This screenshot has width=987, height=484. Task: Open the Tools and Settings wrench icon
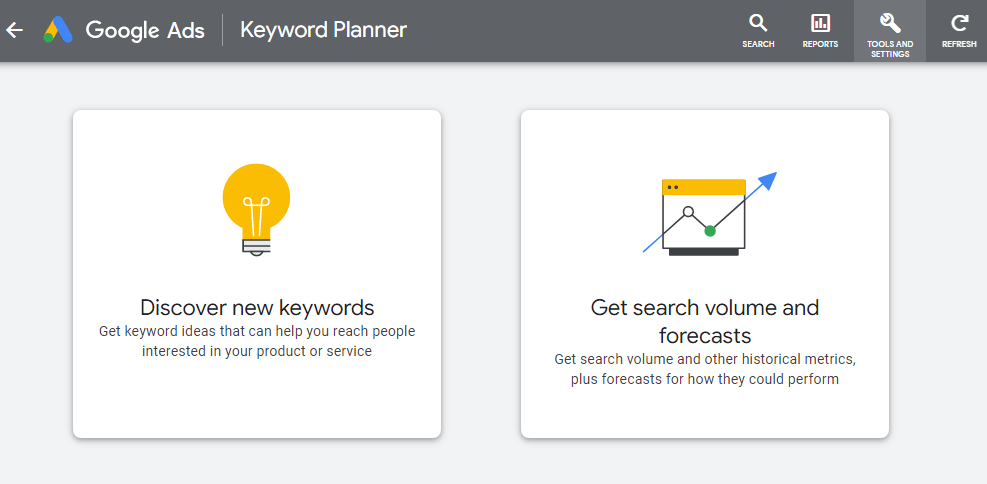click(889, 24)
